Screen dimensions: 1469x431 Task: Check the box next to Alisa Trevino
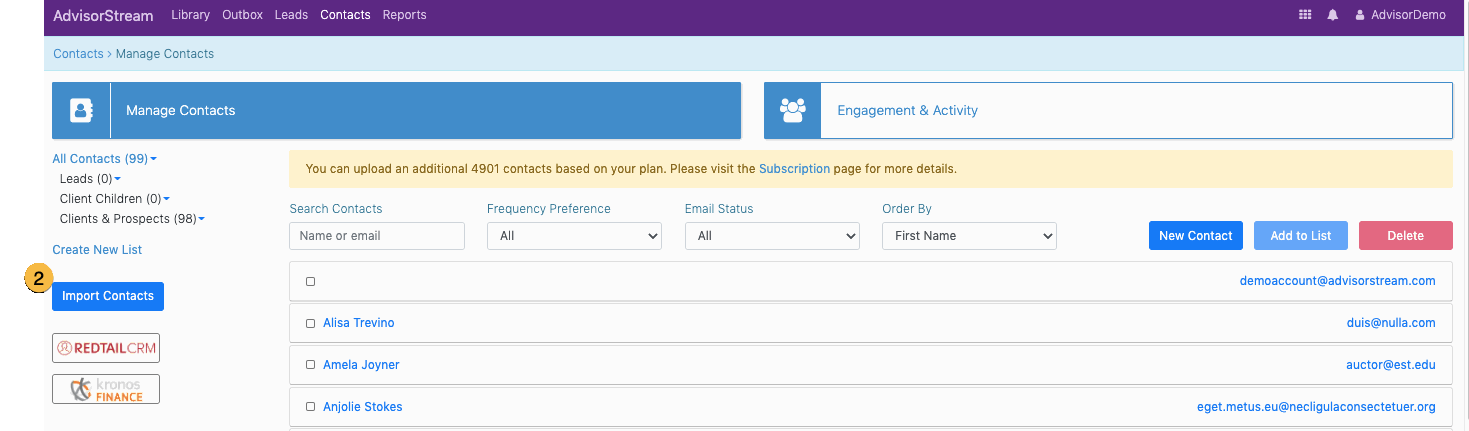coord(310,323)
